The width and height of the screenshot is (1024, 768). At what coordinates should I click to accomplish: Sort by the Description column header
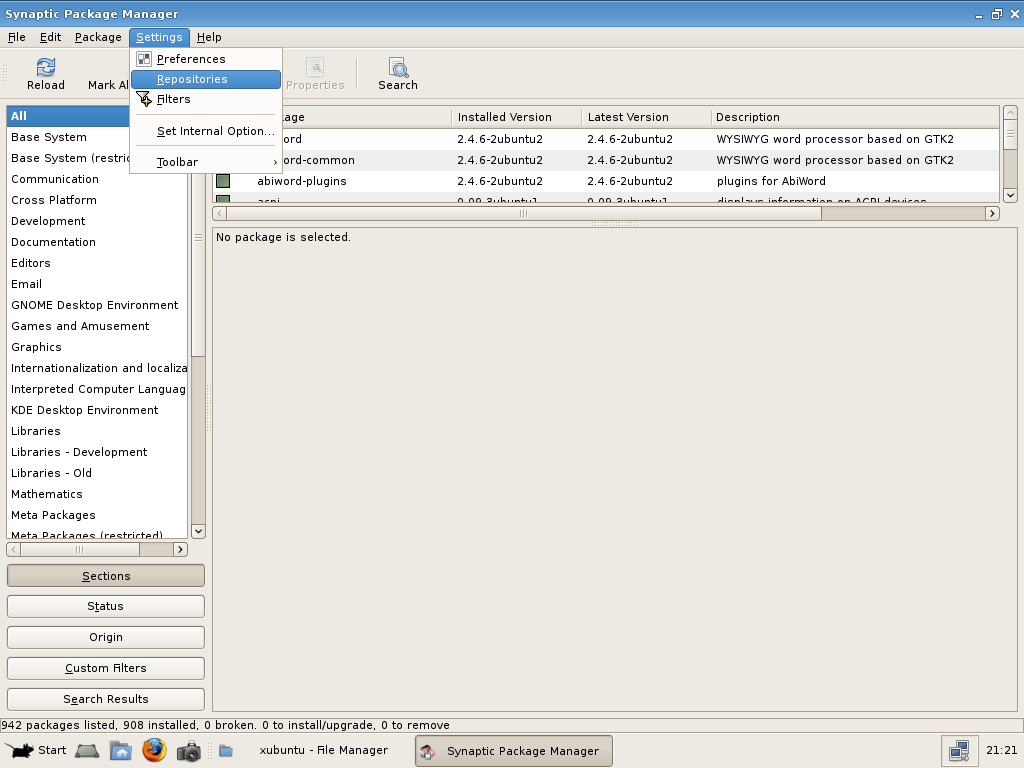tap(855, 117)
